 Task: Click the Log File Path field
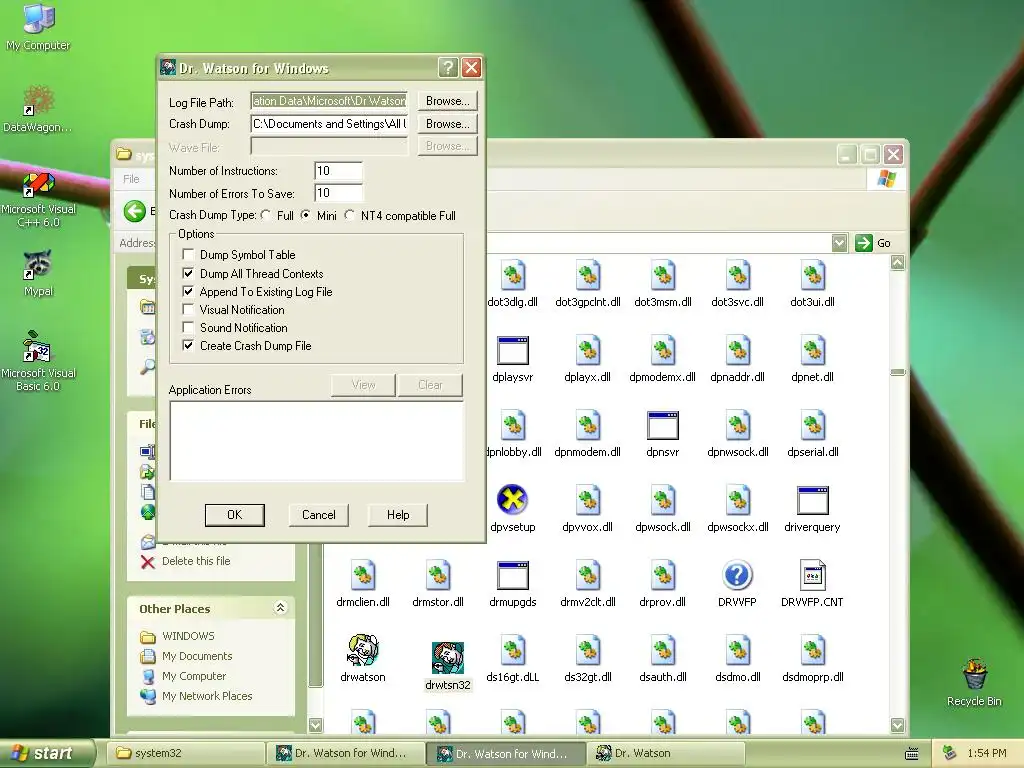329,101
